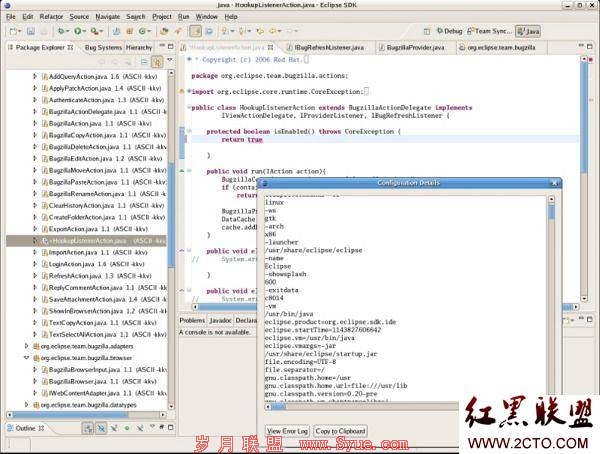Select the HookupListenerAction.java highlighted tree row
The height and width of the screenshot is (454, 600).
pyautogui.click(x=87, y=241)
